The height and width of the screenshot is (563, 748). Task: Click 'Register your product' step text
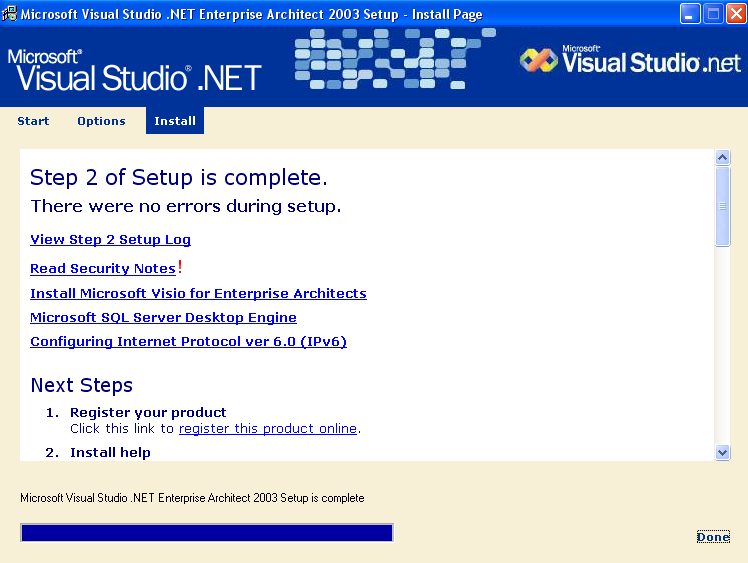[148, 412]
